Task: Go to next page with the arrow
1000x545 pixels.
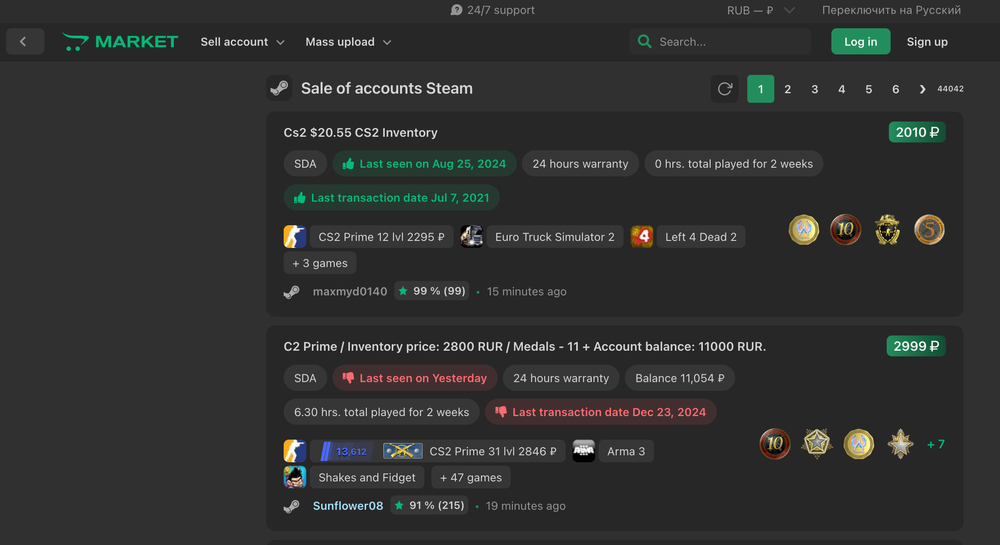Action: point(922,89)
